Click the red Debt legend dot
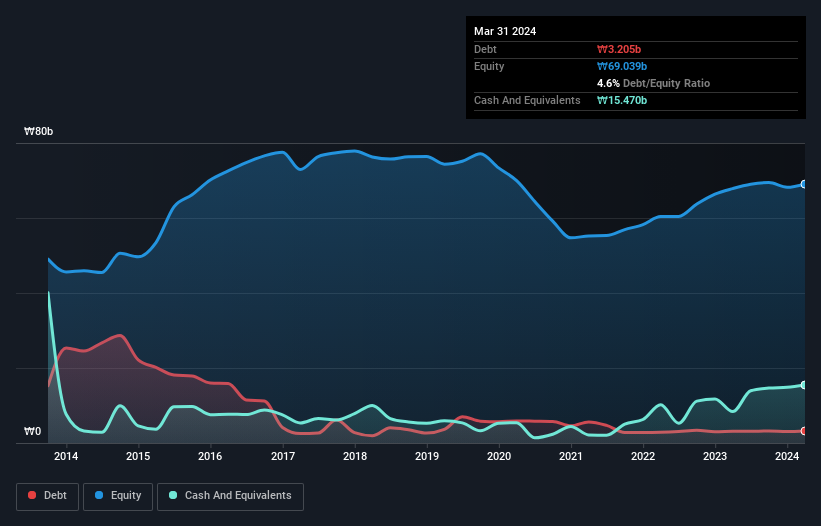 point(32,495)
